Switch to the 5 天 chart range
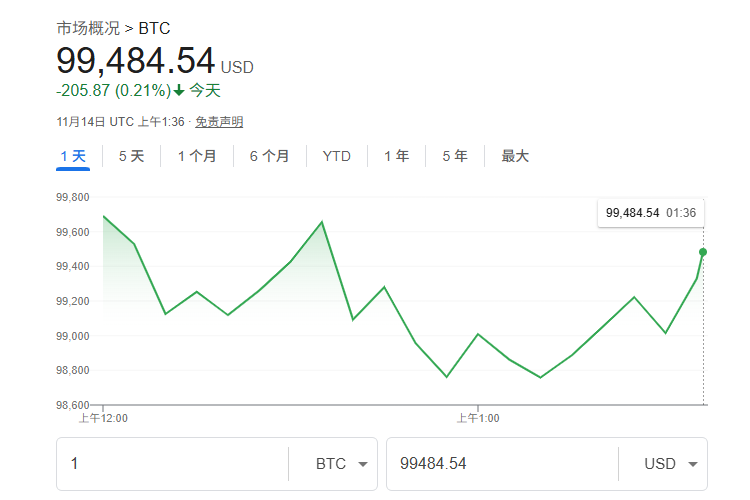The width and height of the screenshot is (750, 500). (131, 156)
